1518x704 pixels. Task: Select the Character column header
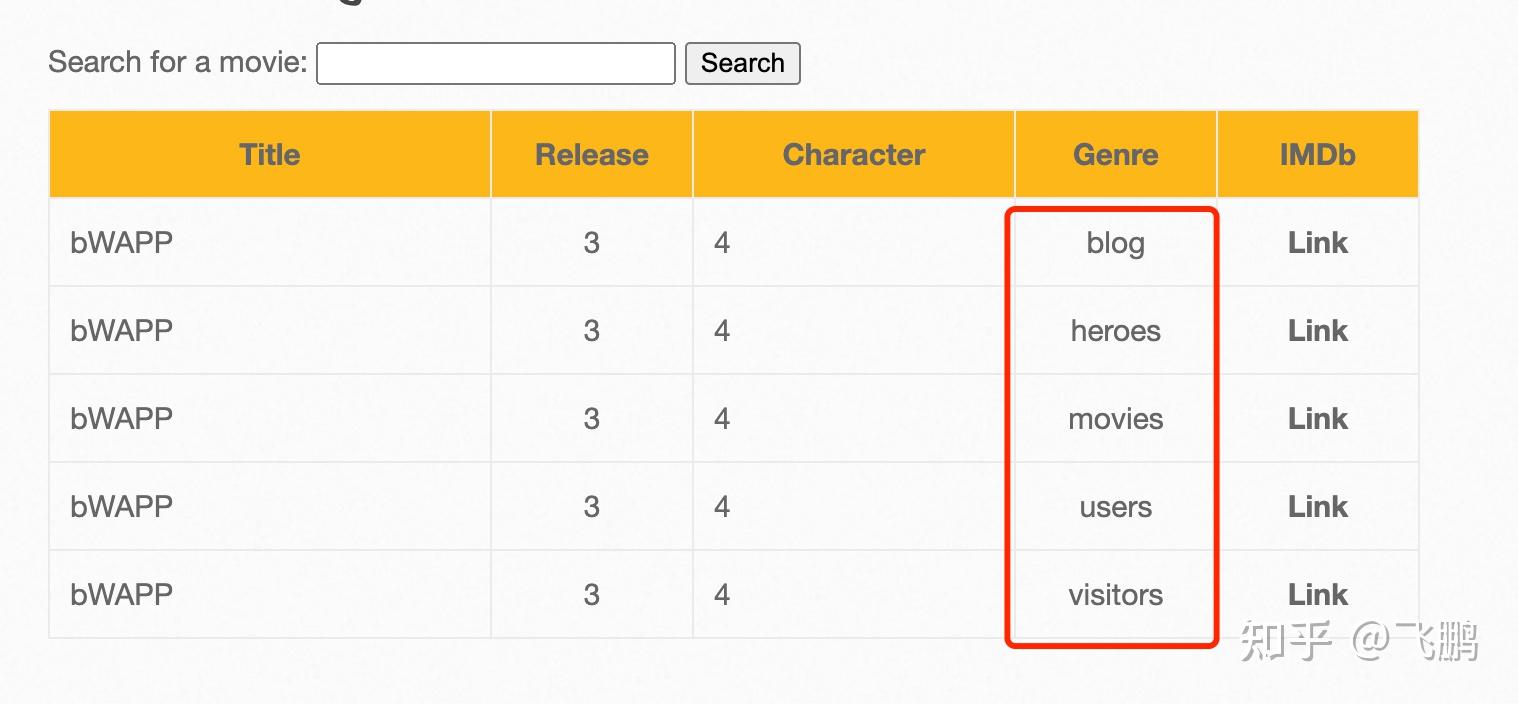tap(853, 154)
